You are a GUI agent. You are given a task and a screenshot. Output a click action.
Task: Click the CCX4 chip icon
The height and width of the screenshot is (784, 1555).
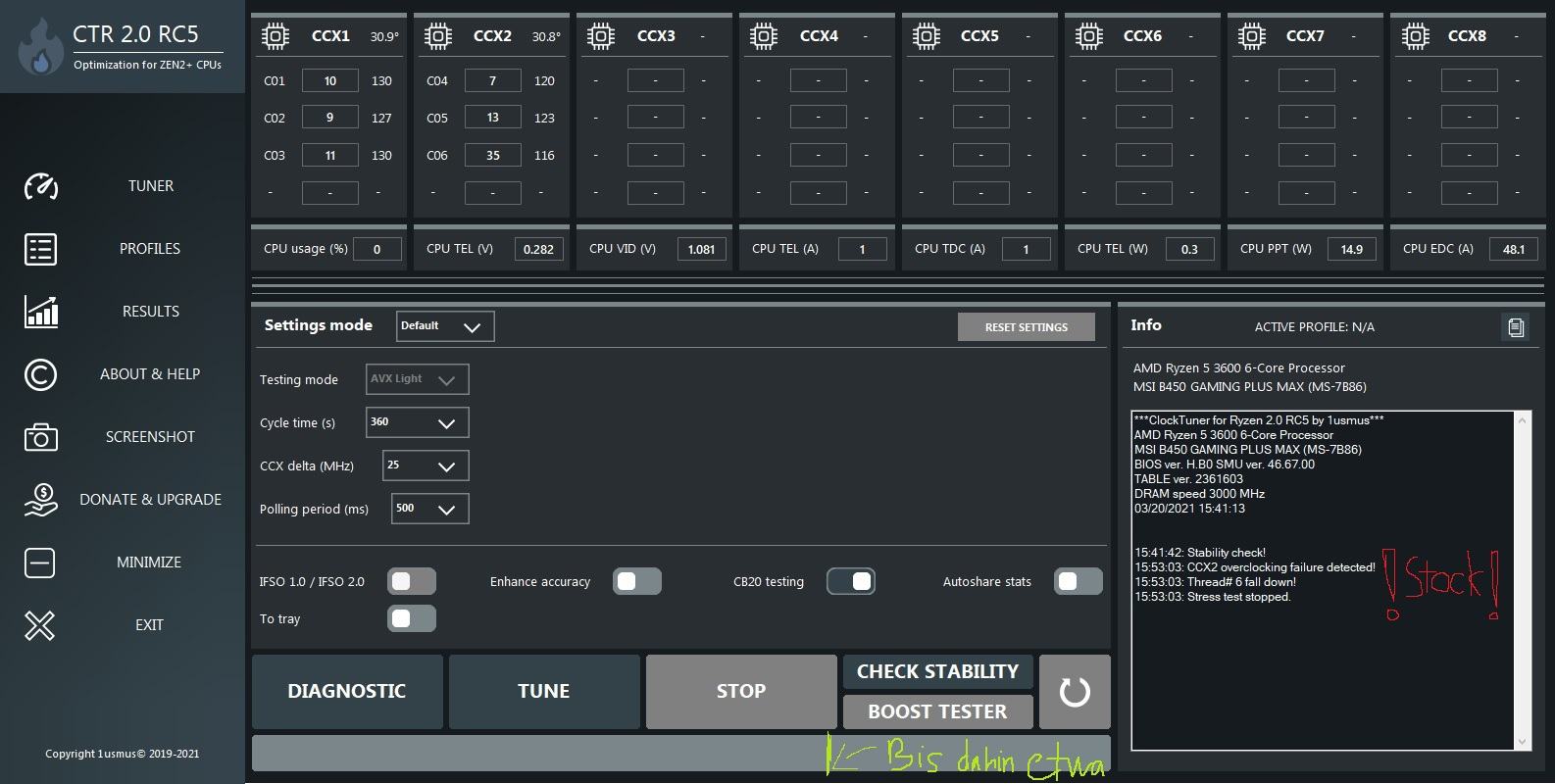(763, 36)
